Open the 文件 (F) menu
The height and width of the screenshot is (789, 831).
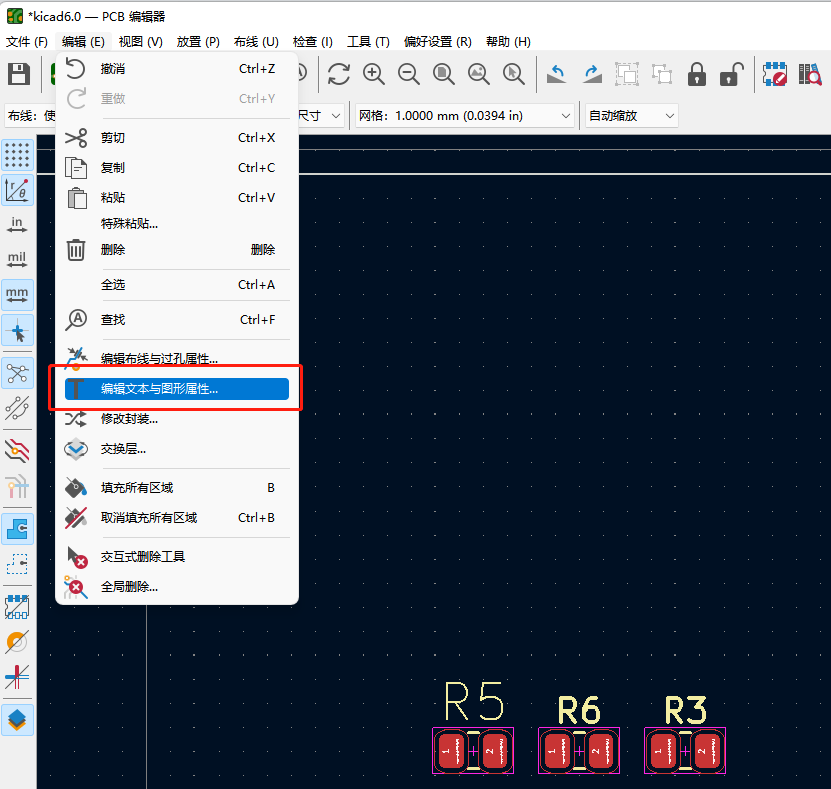(x=26, y=41)
